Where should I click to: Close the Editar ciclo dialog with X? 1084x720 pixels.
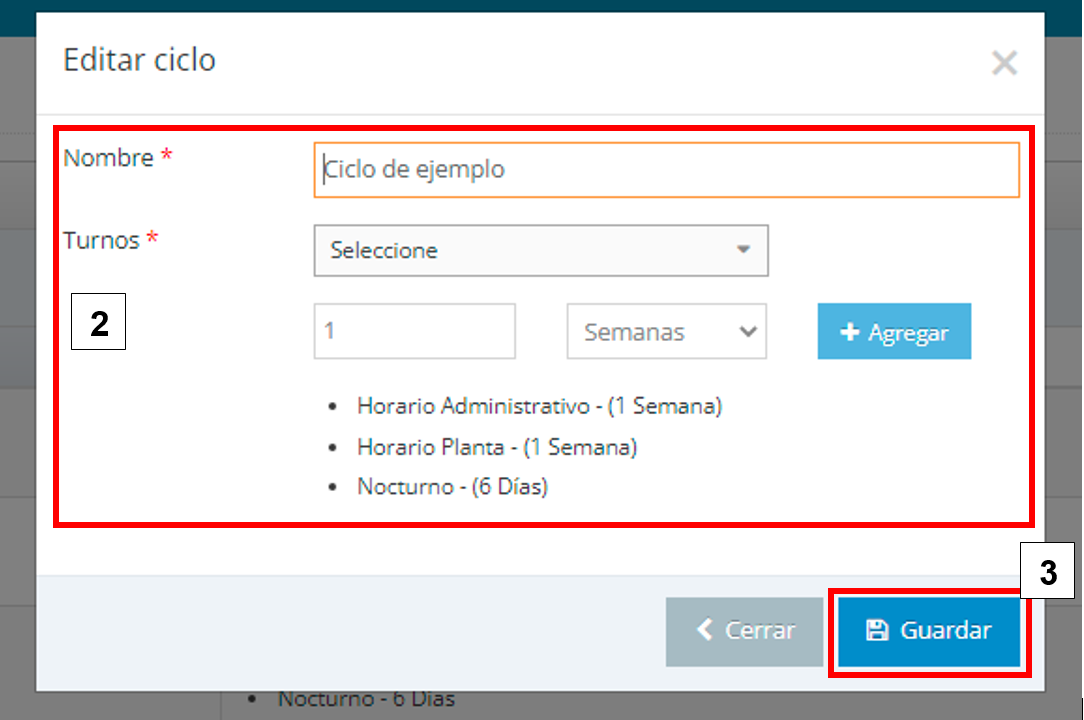click(x=1004, y=64)
